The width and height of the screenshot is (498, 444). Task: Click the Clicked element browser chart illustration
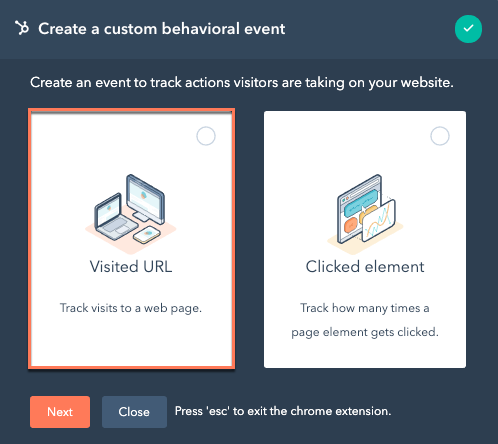point(365,214)
